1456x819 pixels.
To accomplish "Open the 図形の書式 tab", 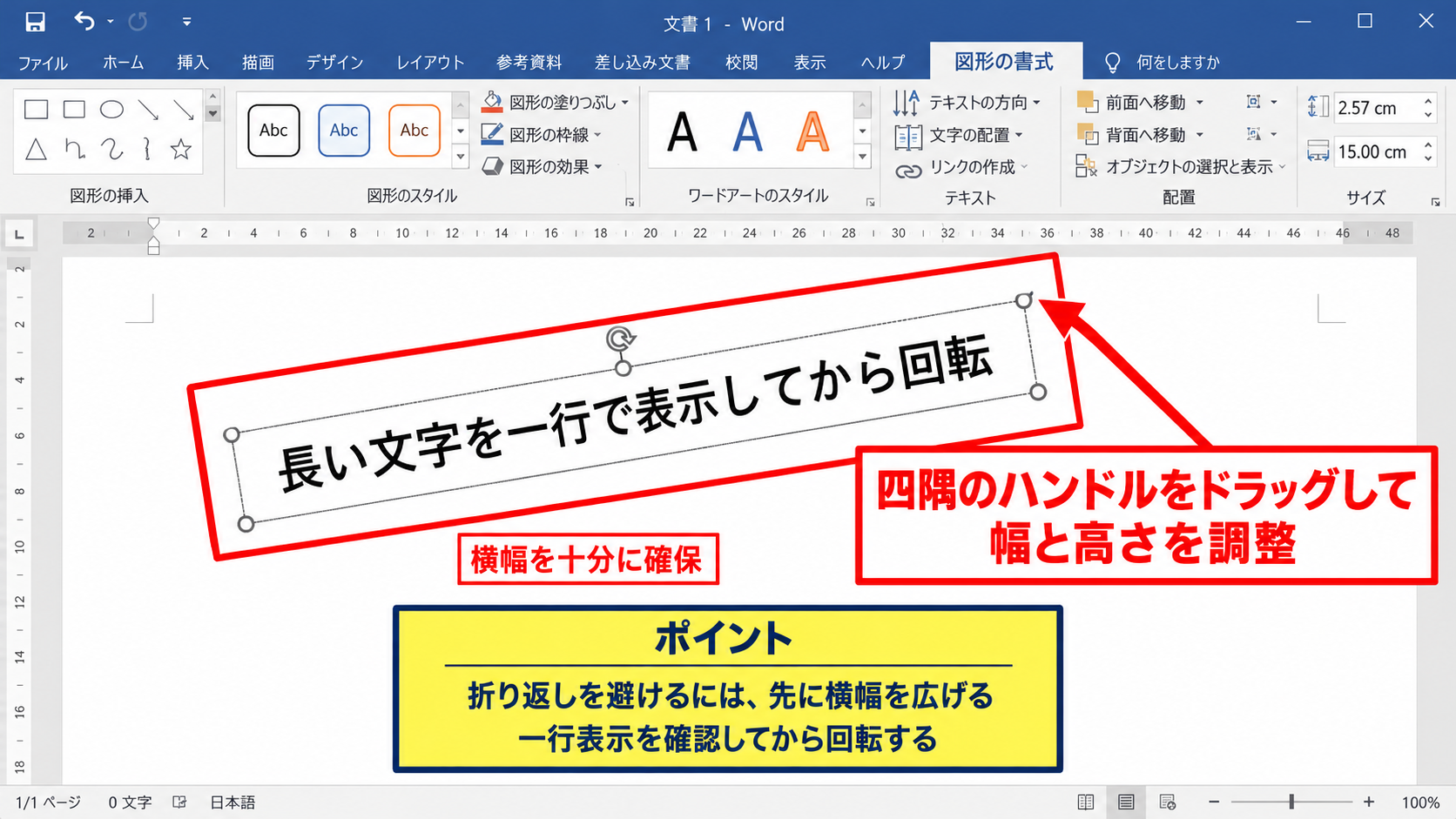I will click(x=1004, y=62).
